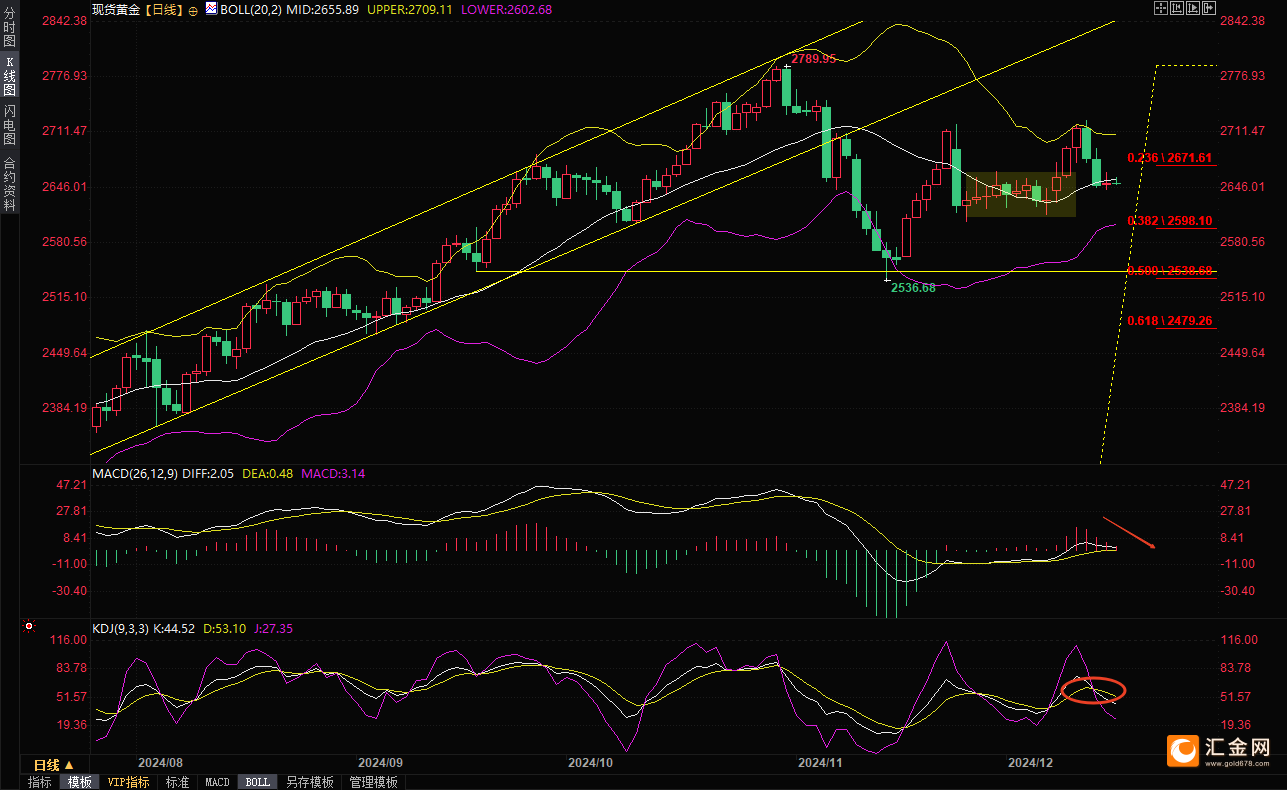
Task: Click the shift-chart-right axis icon
Action: pyautogui.click(x=1193, y=8)
